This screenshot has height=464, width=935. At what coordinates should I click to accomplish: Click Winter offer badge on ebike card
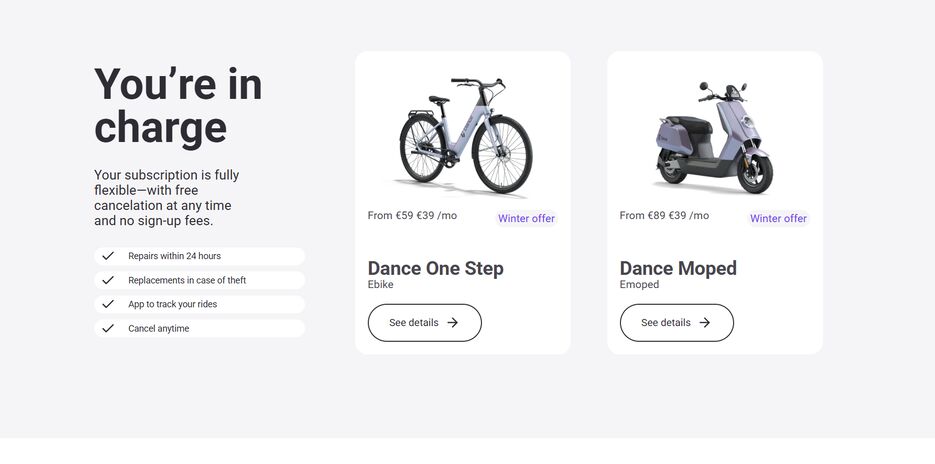pyautogui.click(x=527, y=218)
